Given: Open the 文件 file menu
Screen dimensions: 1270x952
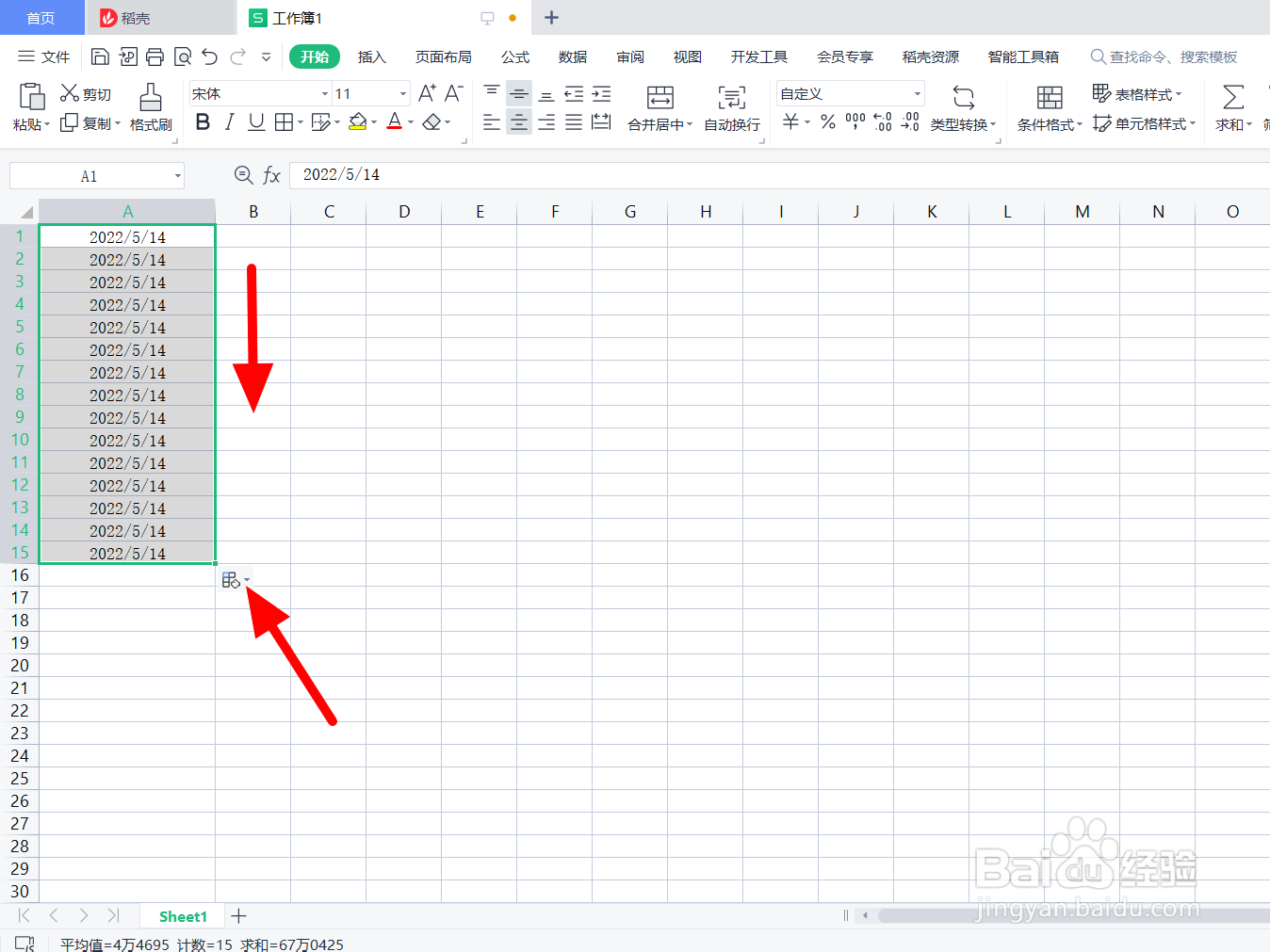Looking at the screenshot, I should coord(44,56).
